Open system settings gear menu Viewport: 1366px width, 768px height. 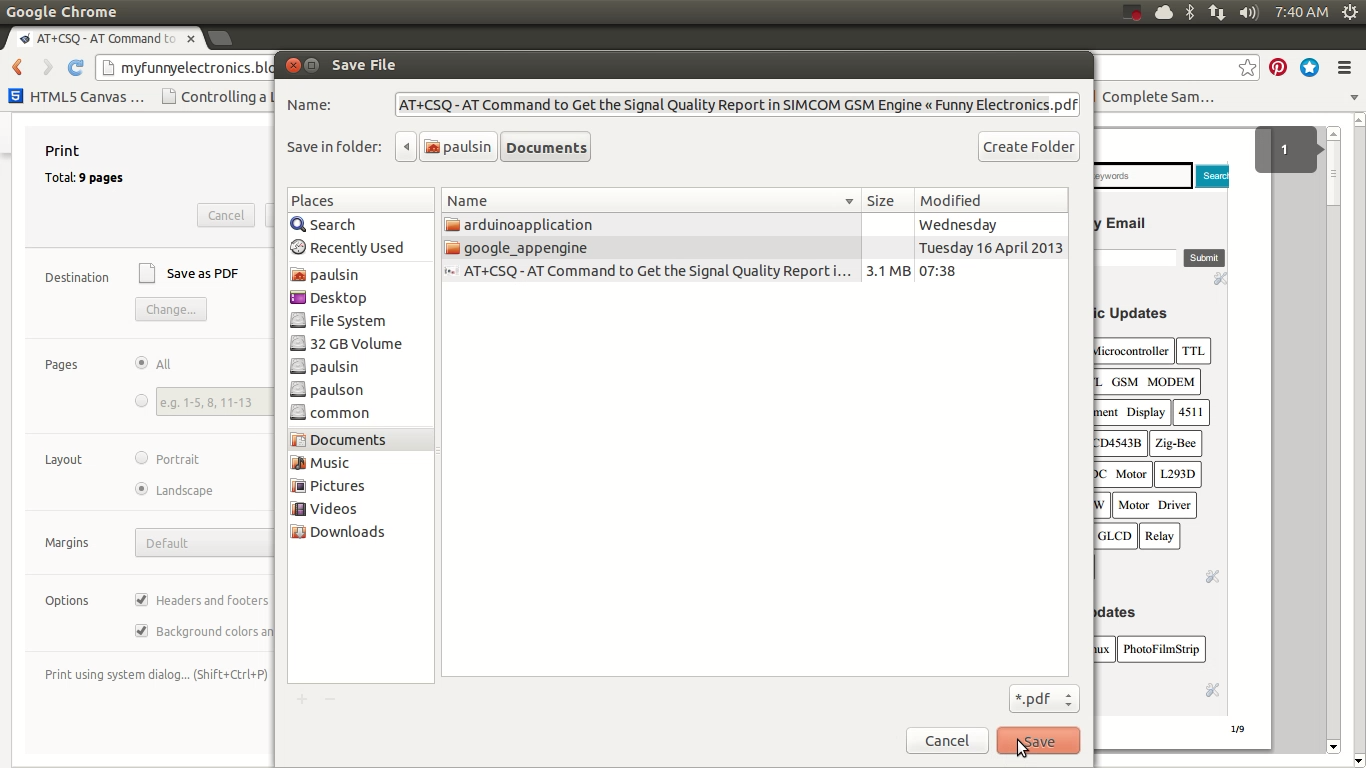pos(1350,12)
